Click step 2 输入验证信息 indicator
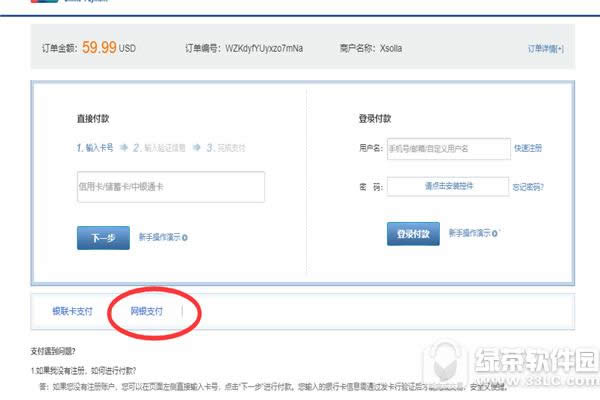The width and height of the screenshot is (600, 400). click(x=162, y=148)
